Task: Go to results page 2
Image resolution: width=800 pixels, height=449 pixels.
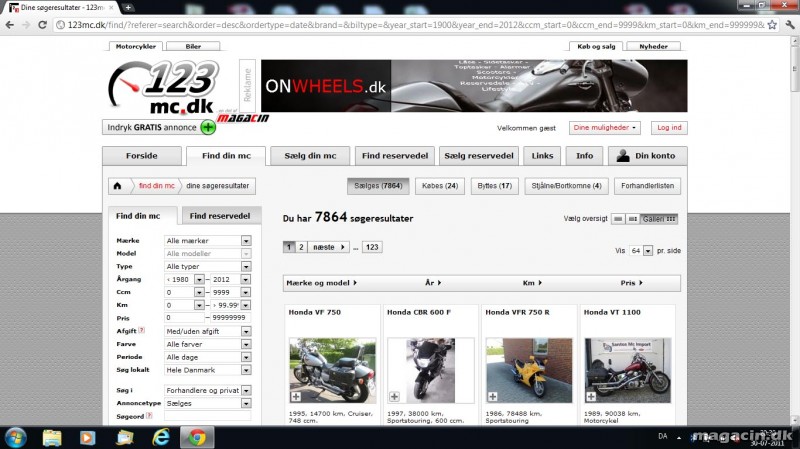Action: pos(301,247)
